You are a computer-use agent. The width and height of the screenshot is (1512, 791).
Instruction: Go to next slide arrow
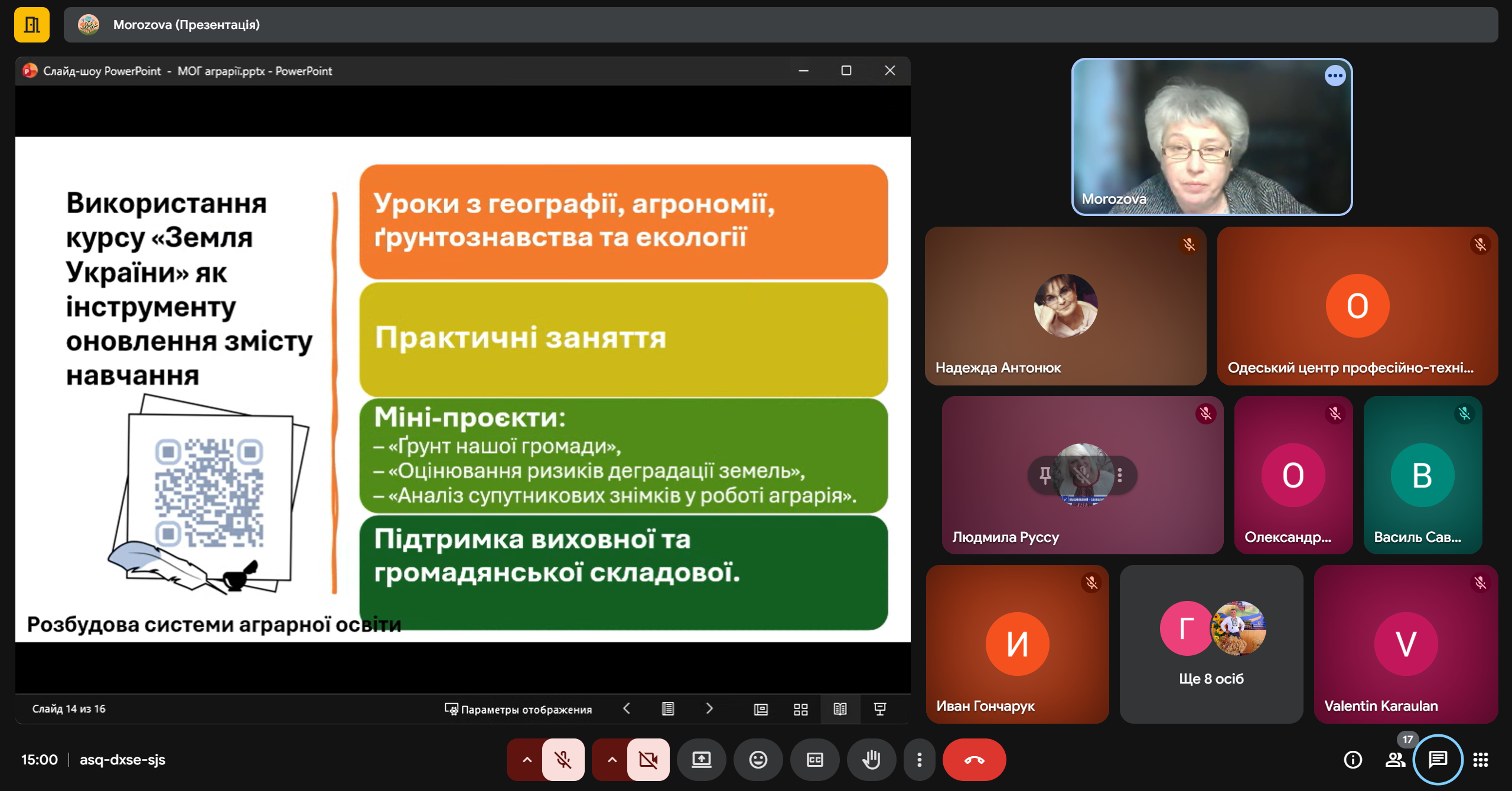709,708
